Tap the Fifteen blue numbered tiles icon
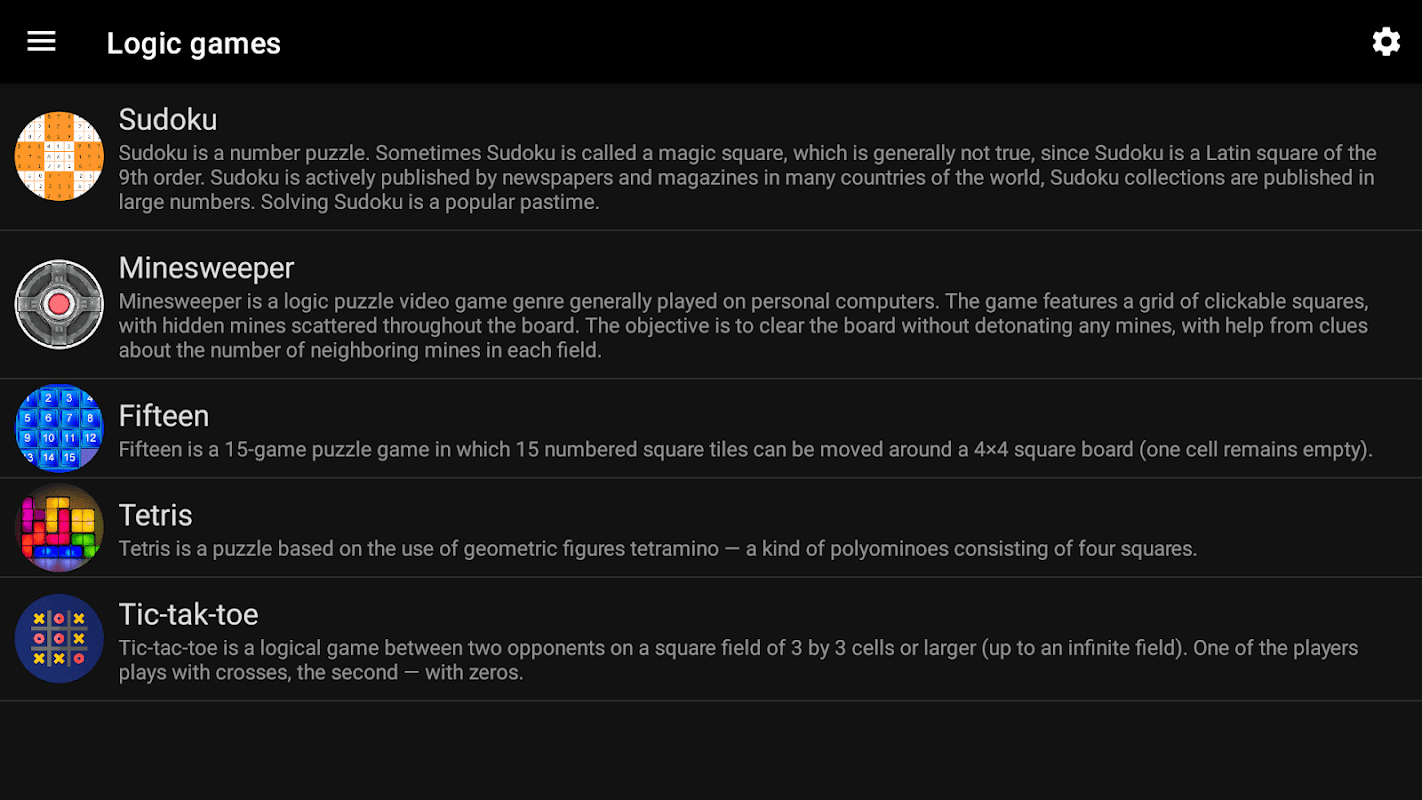This screenshot has width=1422, height=800. point(59,428)
